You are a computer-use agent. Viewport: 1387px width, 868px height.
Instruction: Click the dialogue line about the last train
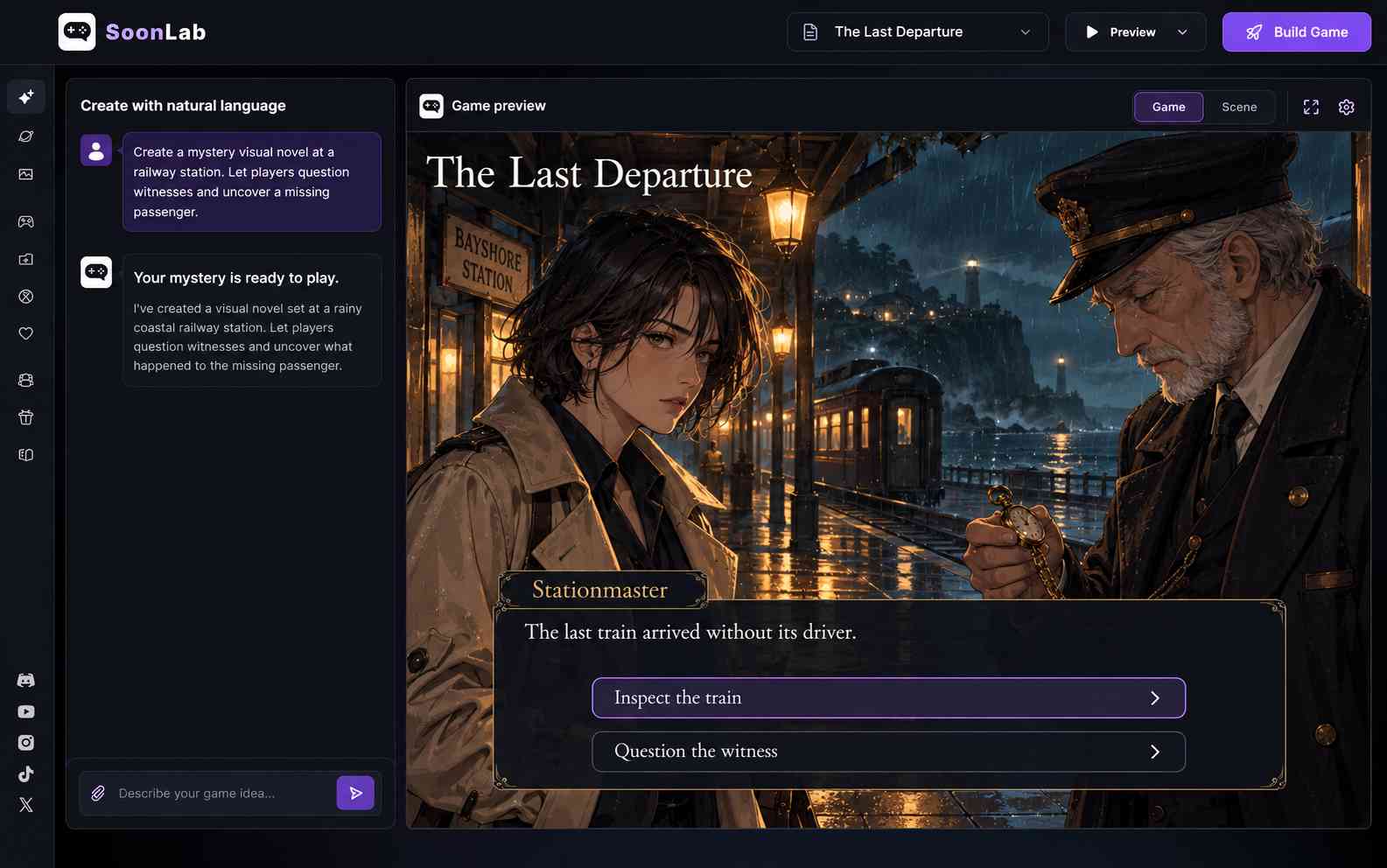690,632
